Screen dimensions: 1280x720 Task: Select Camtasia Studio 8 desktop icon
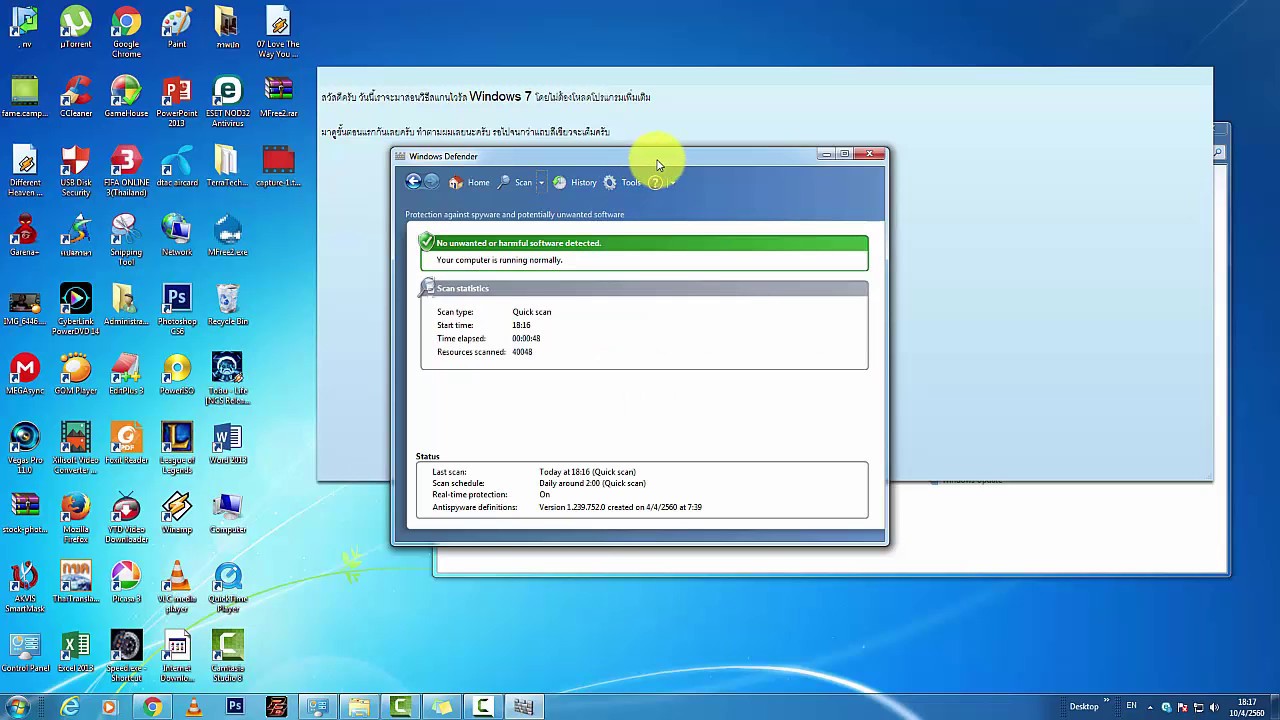coord(227,656)
